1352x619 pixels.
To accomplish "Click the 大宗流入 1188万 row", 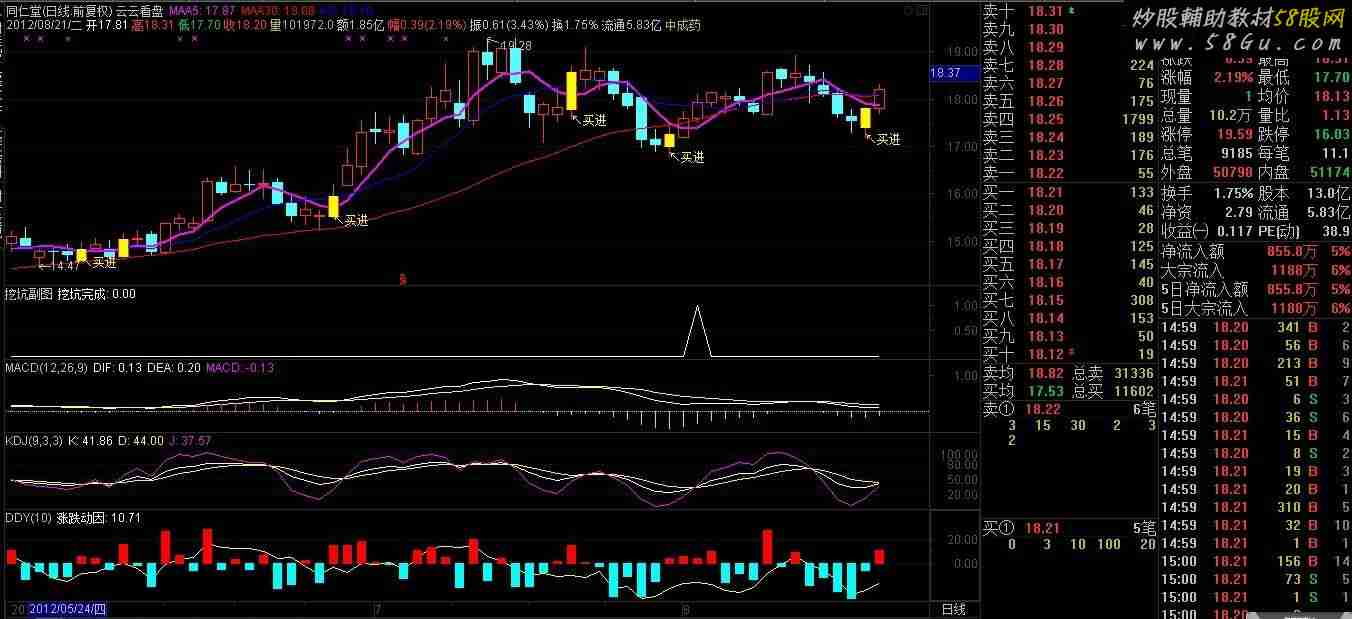I will (1256, 270).
